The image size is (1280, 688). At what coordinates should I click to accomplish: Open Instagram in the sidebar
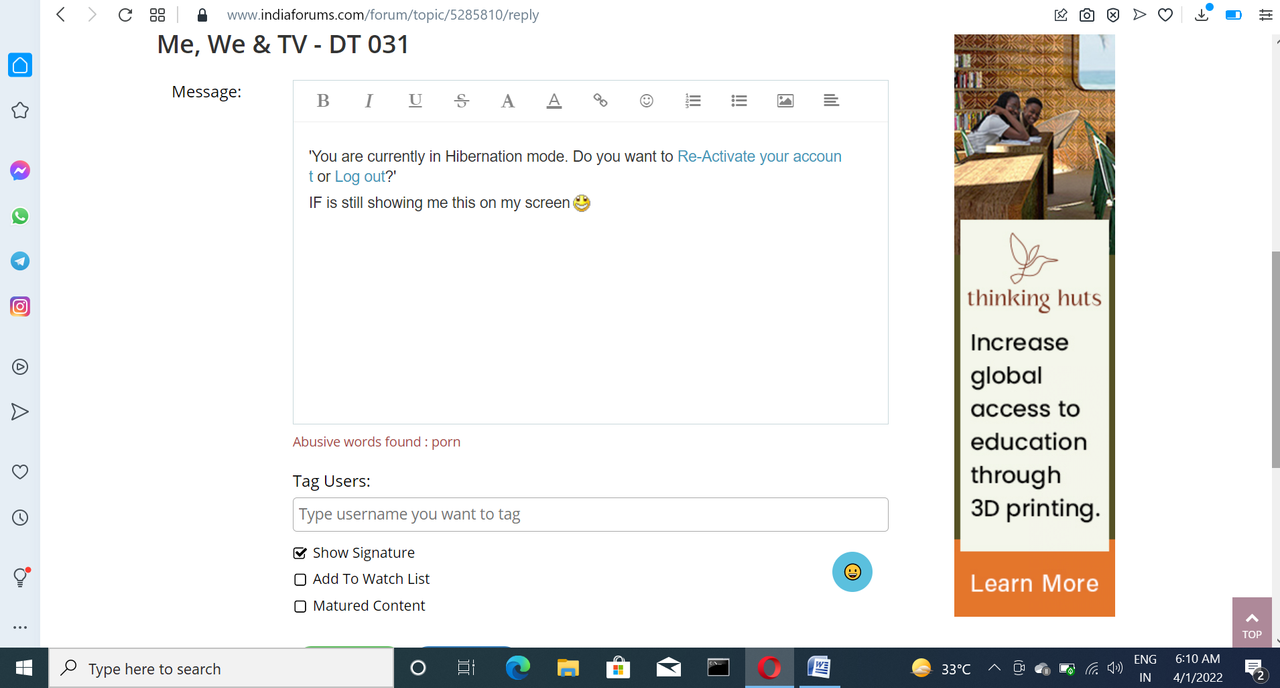20,307
